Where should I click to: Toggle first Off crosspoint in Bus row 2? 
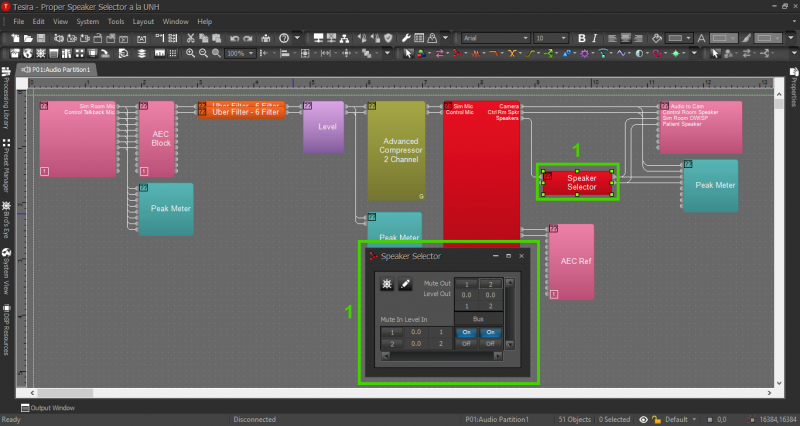pyautogui.click(x=466, y=344)
